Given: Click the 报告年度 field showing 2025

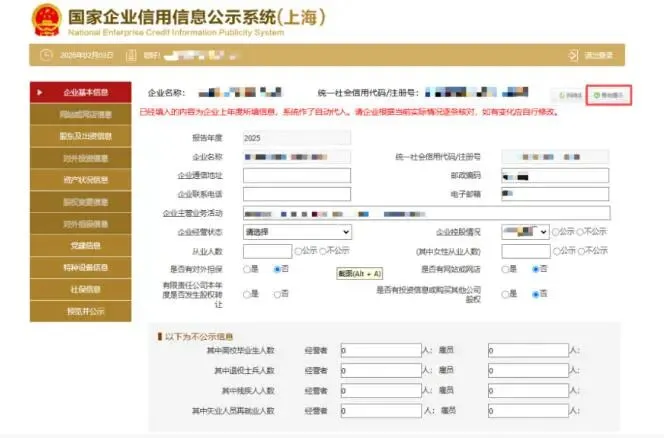Looking at the screenshot, I should click(297, 138).
